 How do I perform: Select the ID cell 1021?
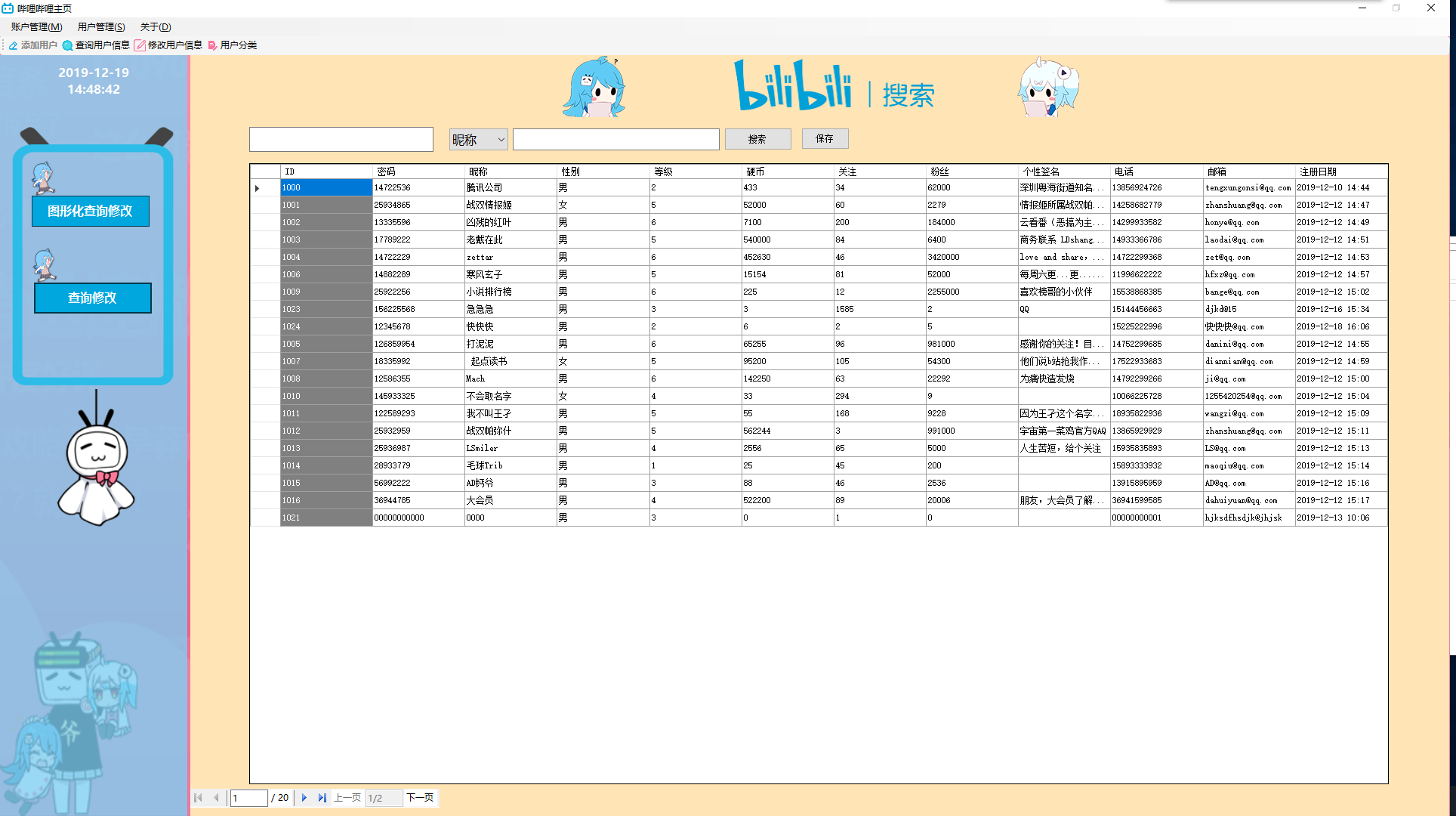point(326,518)
